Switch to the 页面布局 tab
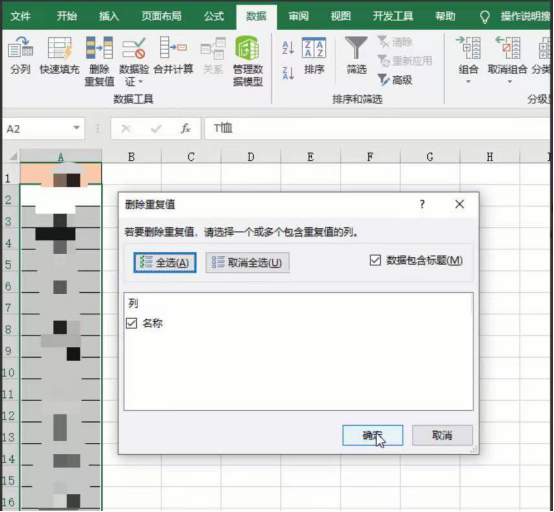Screen dimensions: 554x512 pos(161,16)
